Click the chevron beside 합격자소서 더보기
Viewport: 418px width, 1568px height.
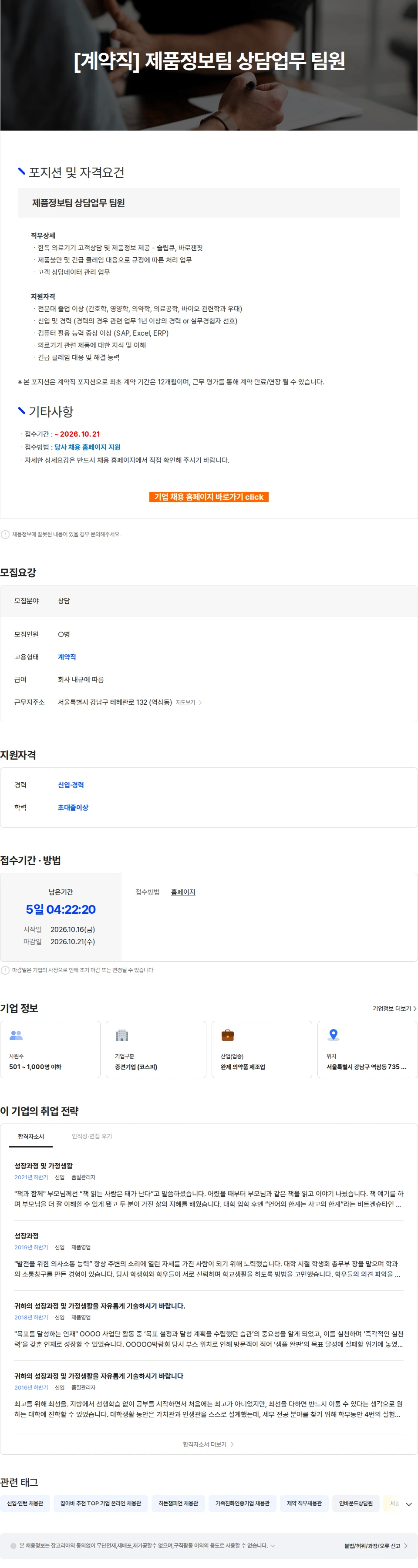[232, 1444]
